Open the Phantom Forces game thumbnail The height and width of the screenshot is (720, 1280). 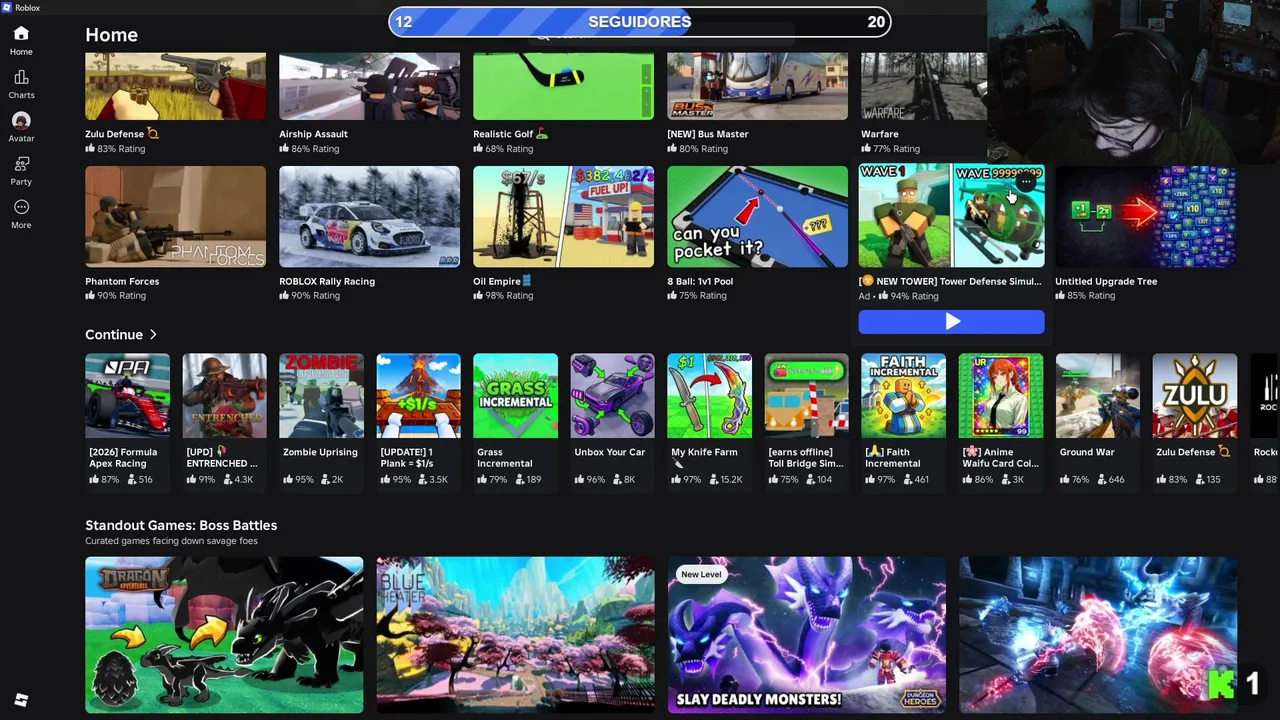click(x=175, y=217)
